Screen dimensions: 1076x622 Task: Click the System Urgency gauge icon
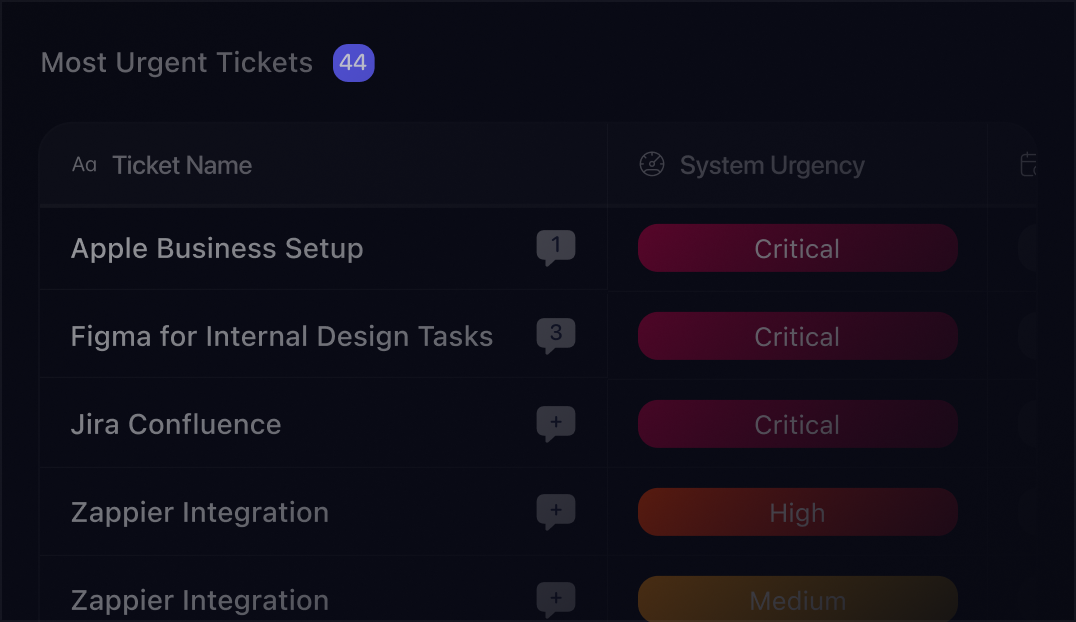pyautogui.click(x=652, y=165)
